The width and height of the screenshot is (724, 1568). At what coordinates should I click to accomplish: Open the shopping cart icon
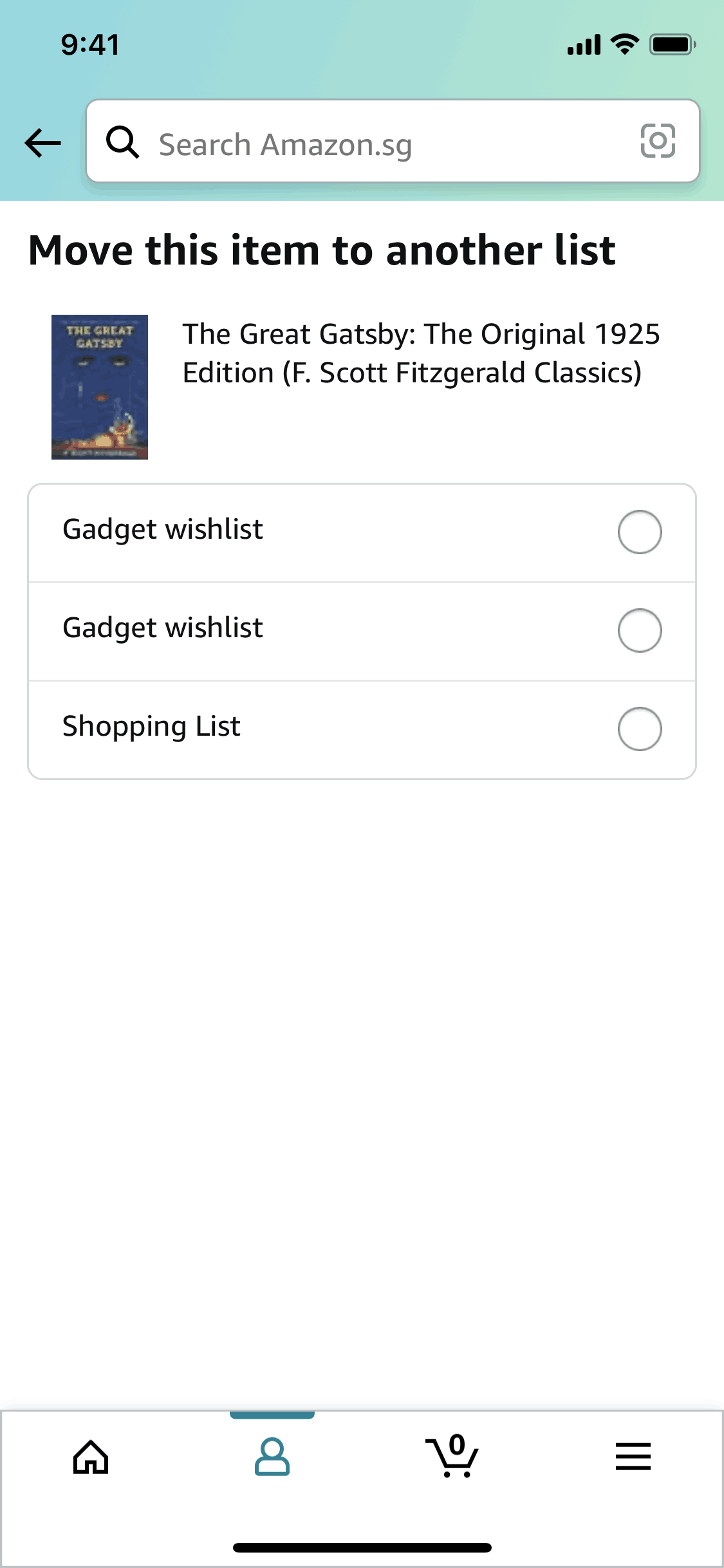(x=452, y=1456)
